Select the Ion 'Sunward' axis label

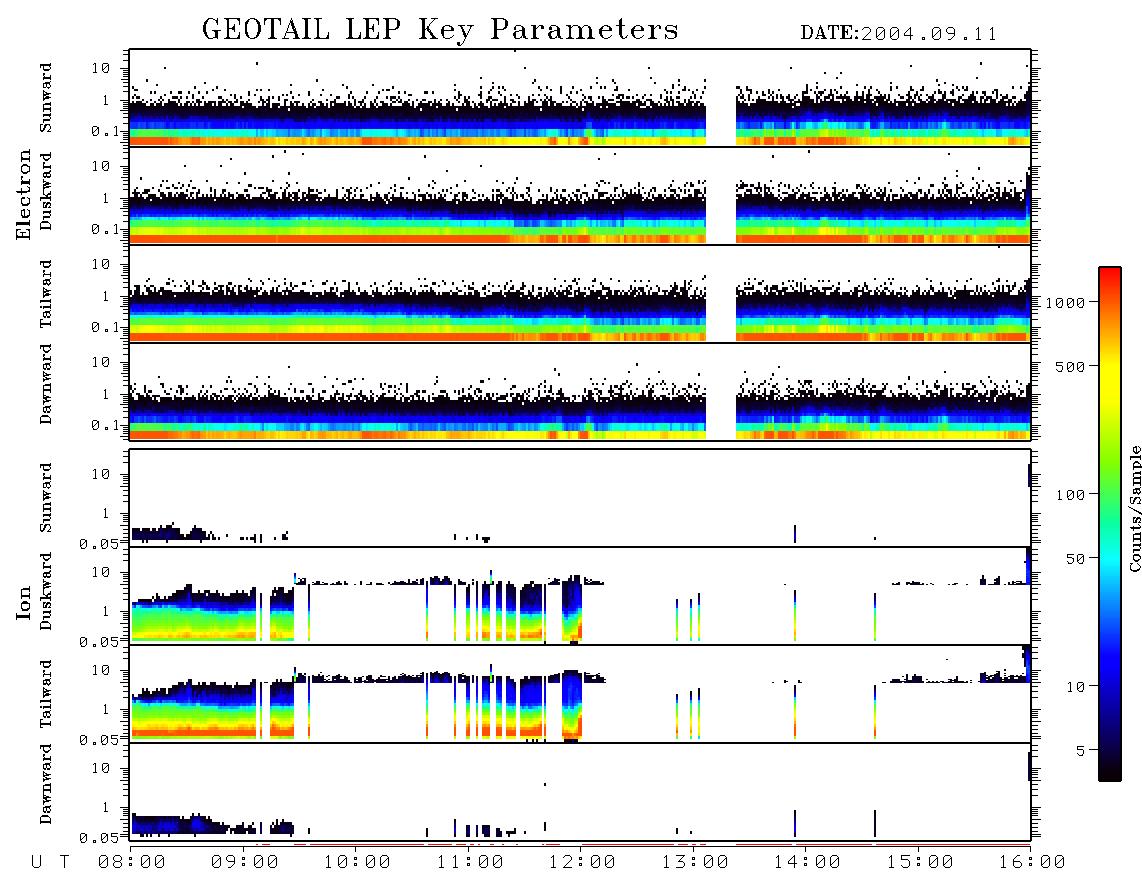point(46,498)
